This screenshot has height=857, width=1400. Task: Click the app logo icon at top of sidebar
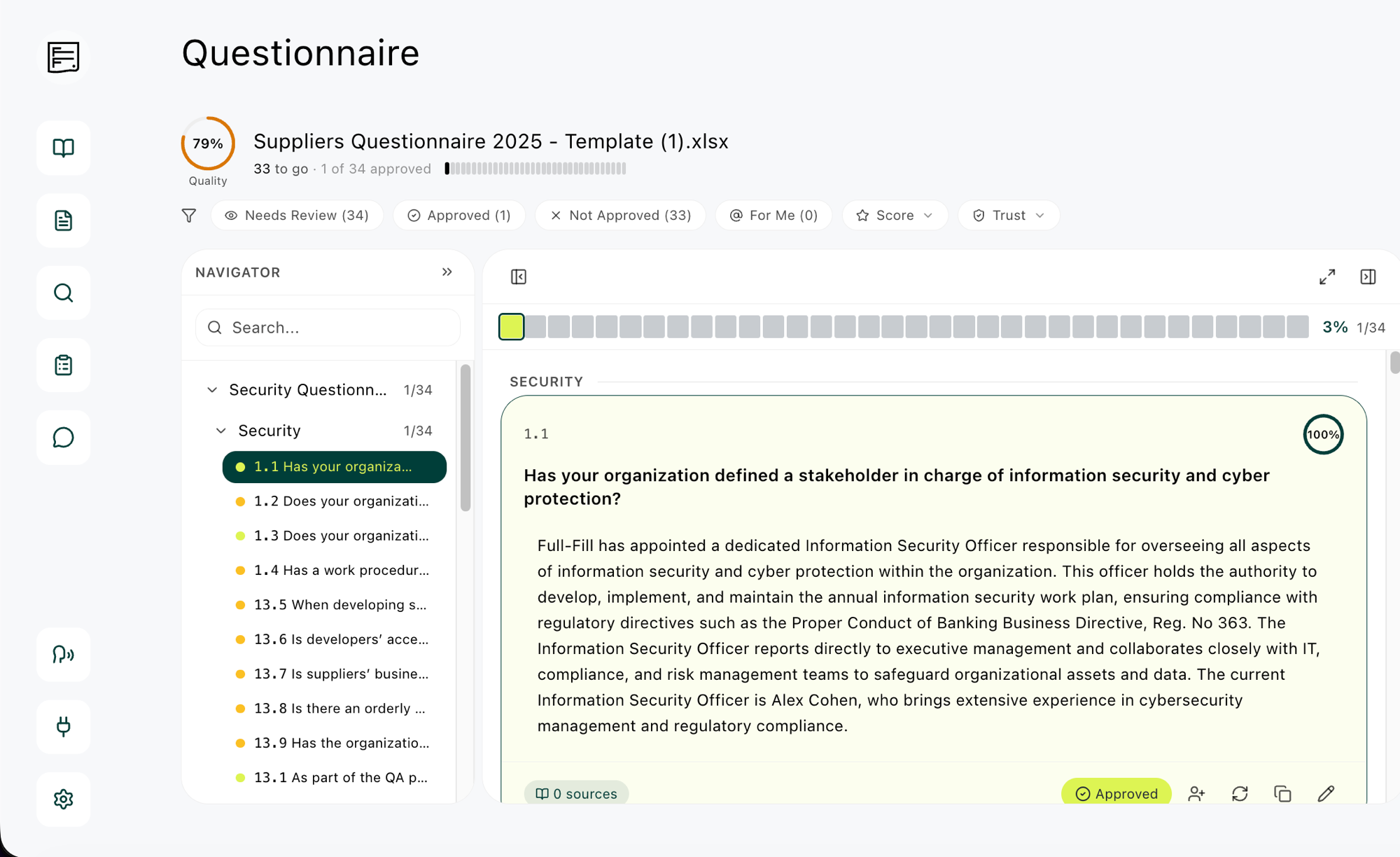[63, 57]
